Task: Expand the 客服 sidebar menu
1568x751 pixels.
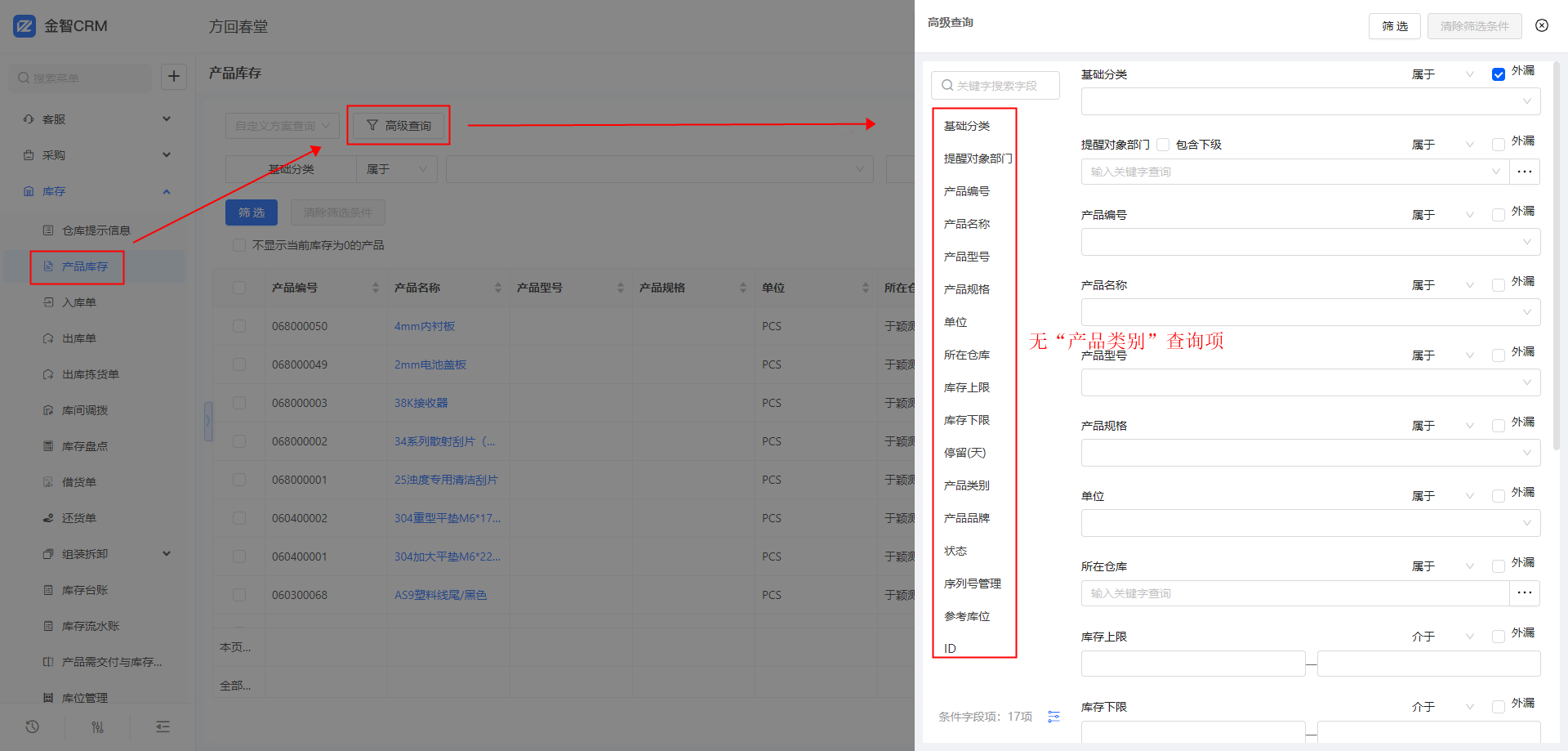Action: point(98,119)
